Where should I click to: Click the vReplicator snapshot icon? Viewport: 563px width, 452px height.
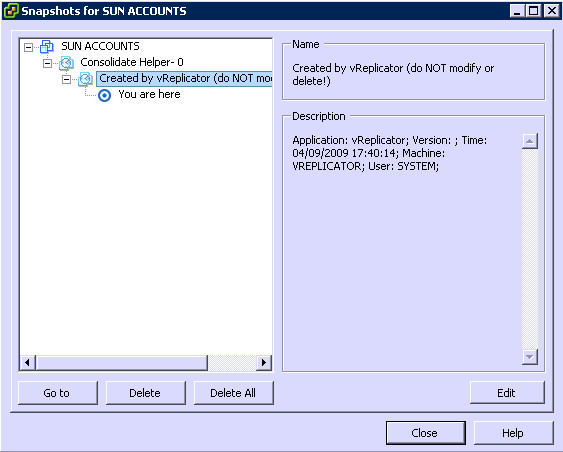click(85, 79)
